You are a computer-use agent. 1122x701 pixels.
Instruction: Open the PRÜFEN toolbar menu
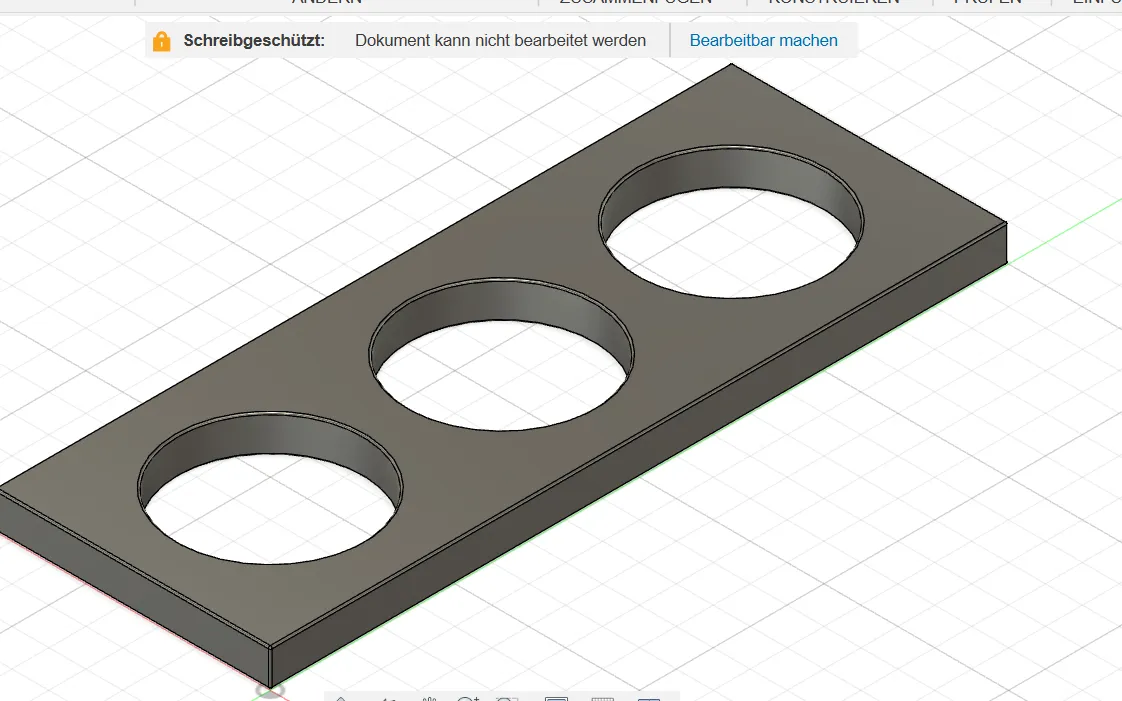(x=987, y=2)
